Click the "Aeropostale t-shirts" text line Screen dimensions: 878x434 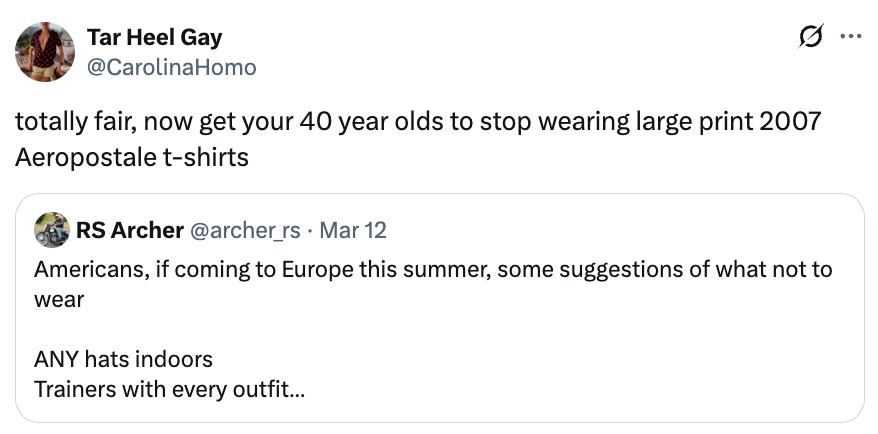(131, 157)
